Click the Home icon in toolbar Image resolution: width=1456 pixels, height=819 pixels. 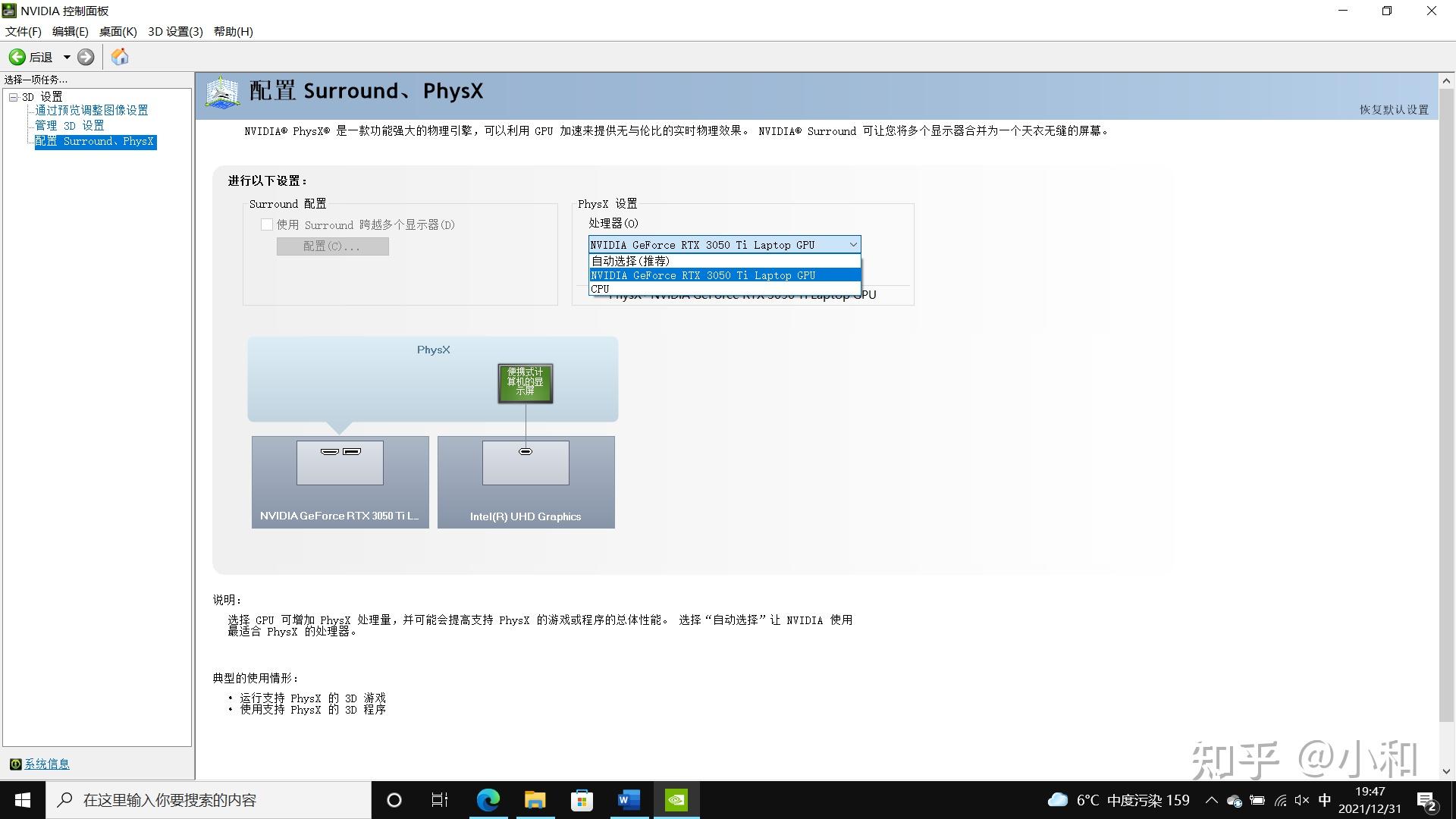[x=120, y=57]
